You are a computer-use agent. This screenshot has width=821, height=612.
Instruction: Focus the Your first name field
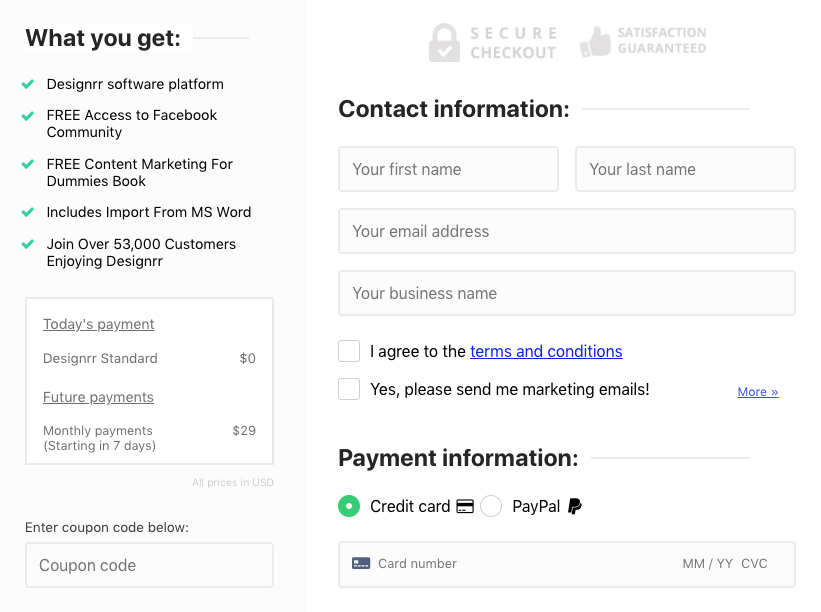pyautogui.click(x=448, y=169)
